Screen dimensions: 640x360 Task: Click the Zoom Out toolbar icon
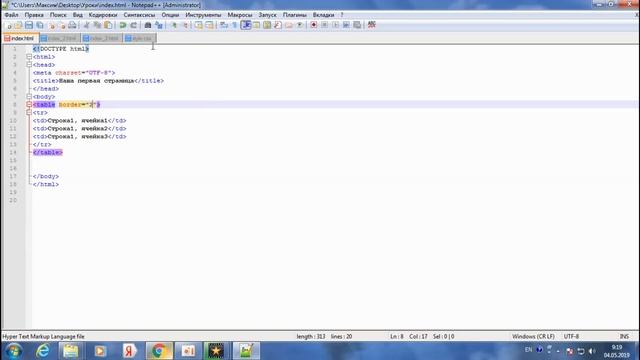(185, 25)
